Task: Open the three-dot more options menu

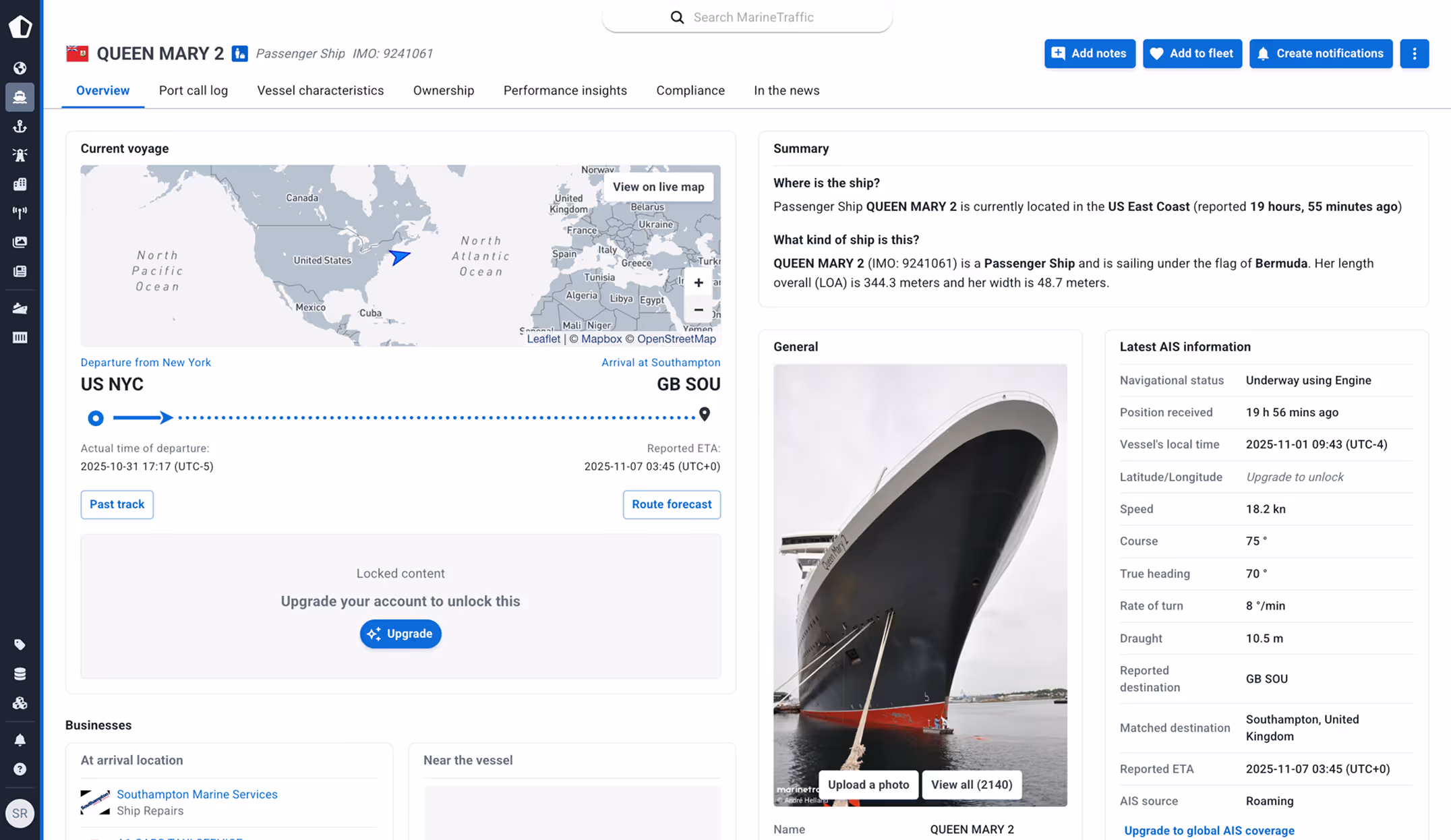Action: [1414, 53]
